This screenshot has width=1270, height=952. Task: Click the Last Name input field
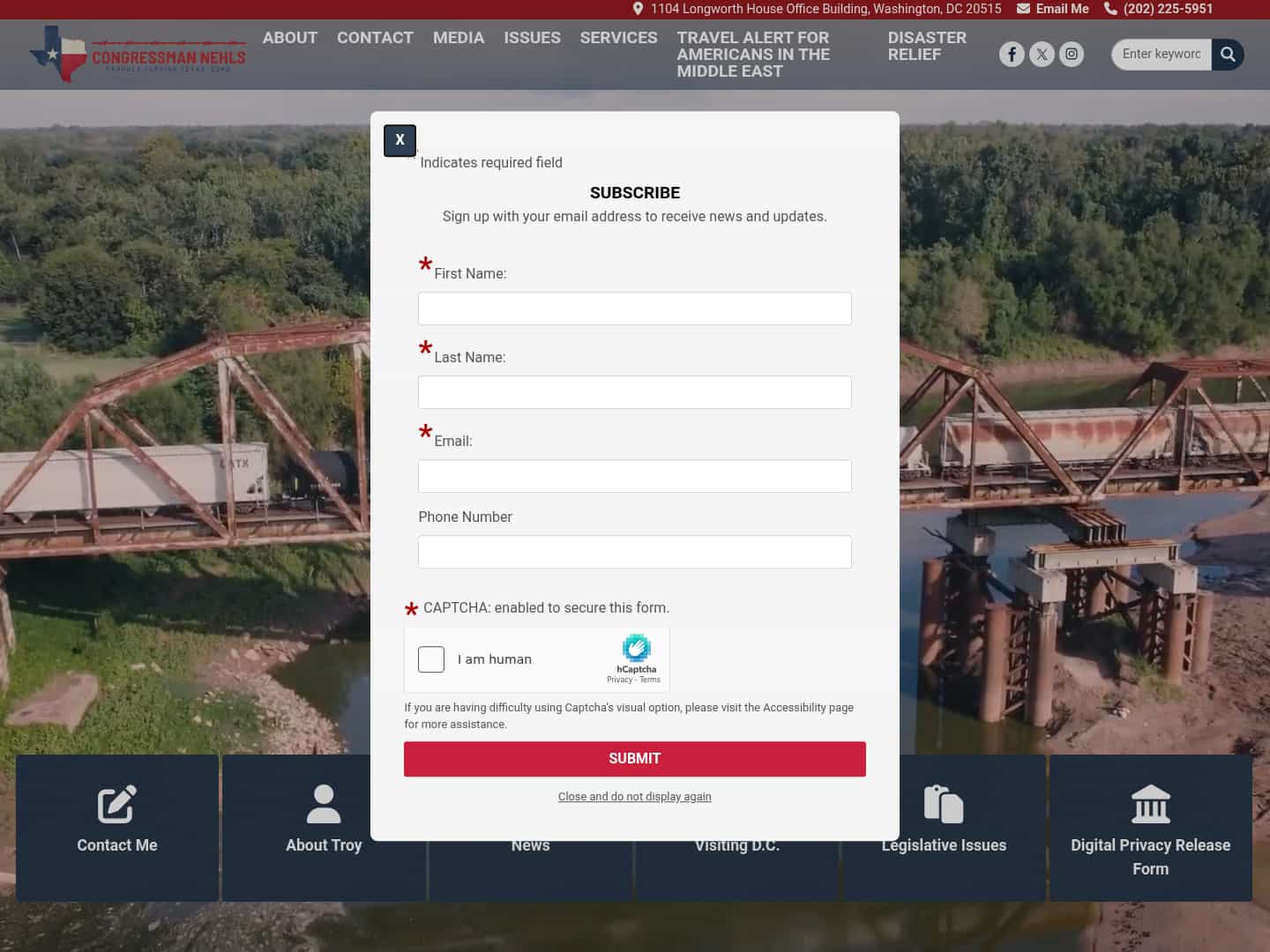[635, 392]
